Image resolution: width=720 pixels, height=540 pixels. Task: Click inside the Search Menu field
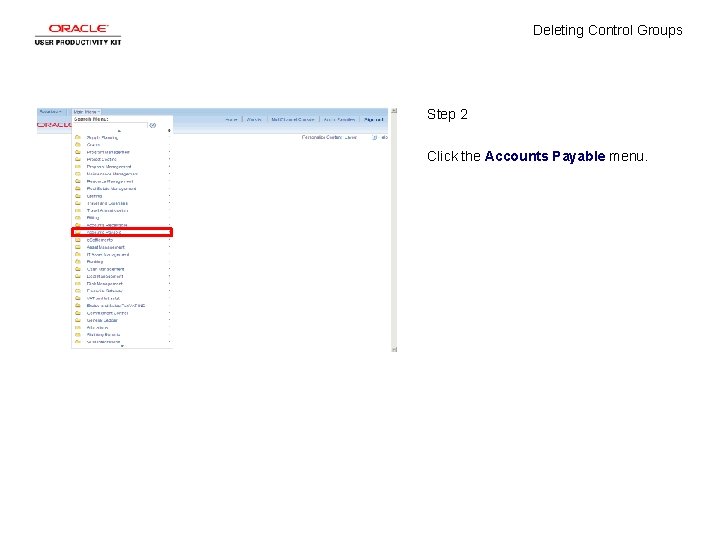click(x=110, y=125)
